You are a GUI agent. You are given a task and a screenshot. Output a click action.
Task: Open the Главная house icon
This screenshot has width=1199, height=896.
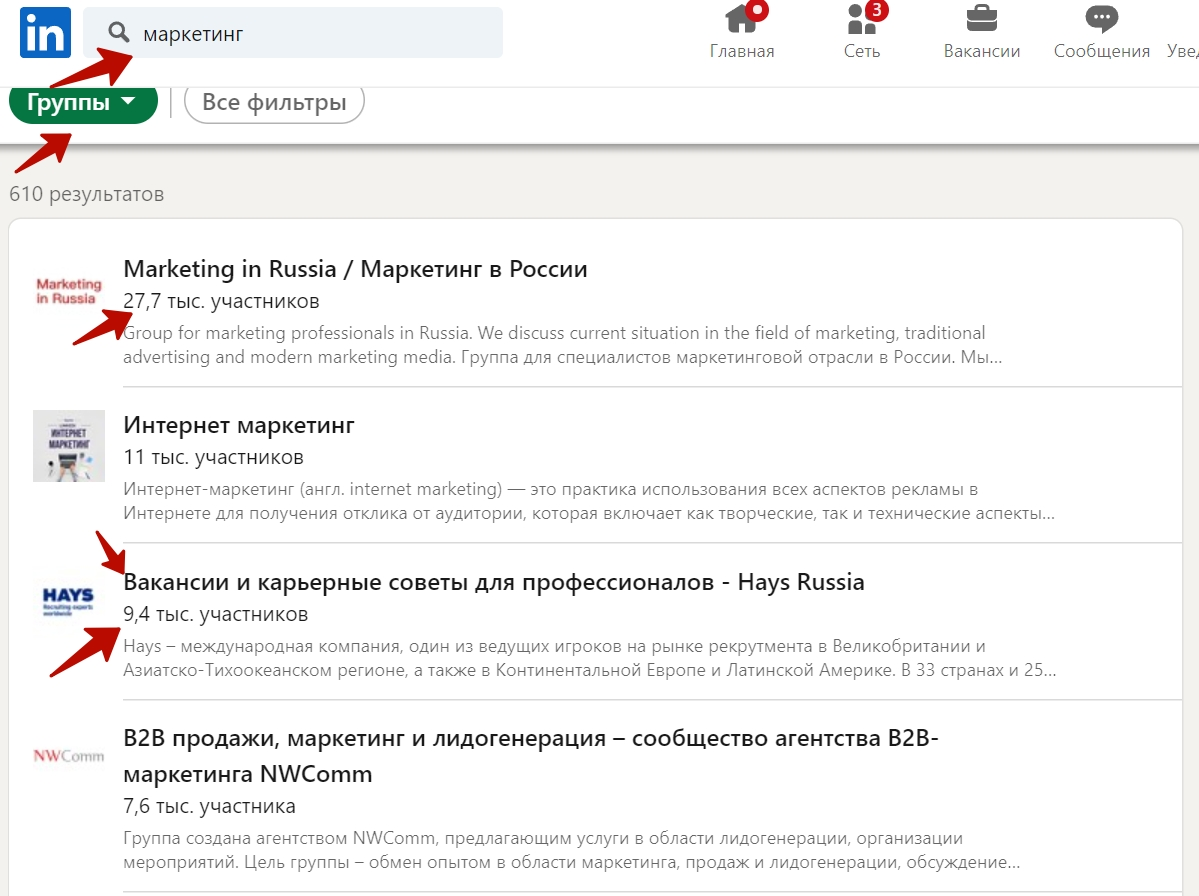coord(742,18)
